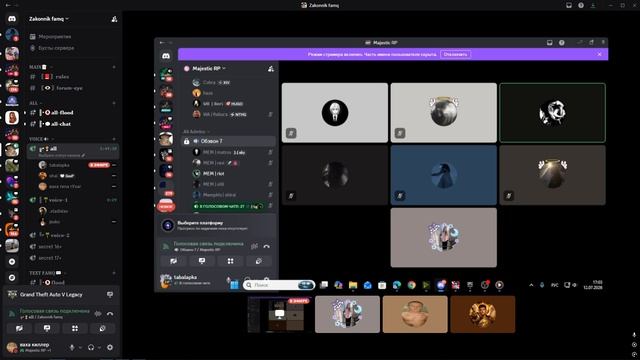Click invite icon beside Majestic RP in stream
Image resolution: width=640 pixels, height=360 pixels.
coord(271,69)
